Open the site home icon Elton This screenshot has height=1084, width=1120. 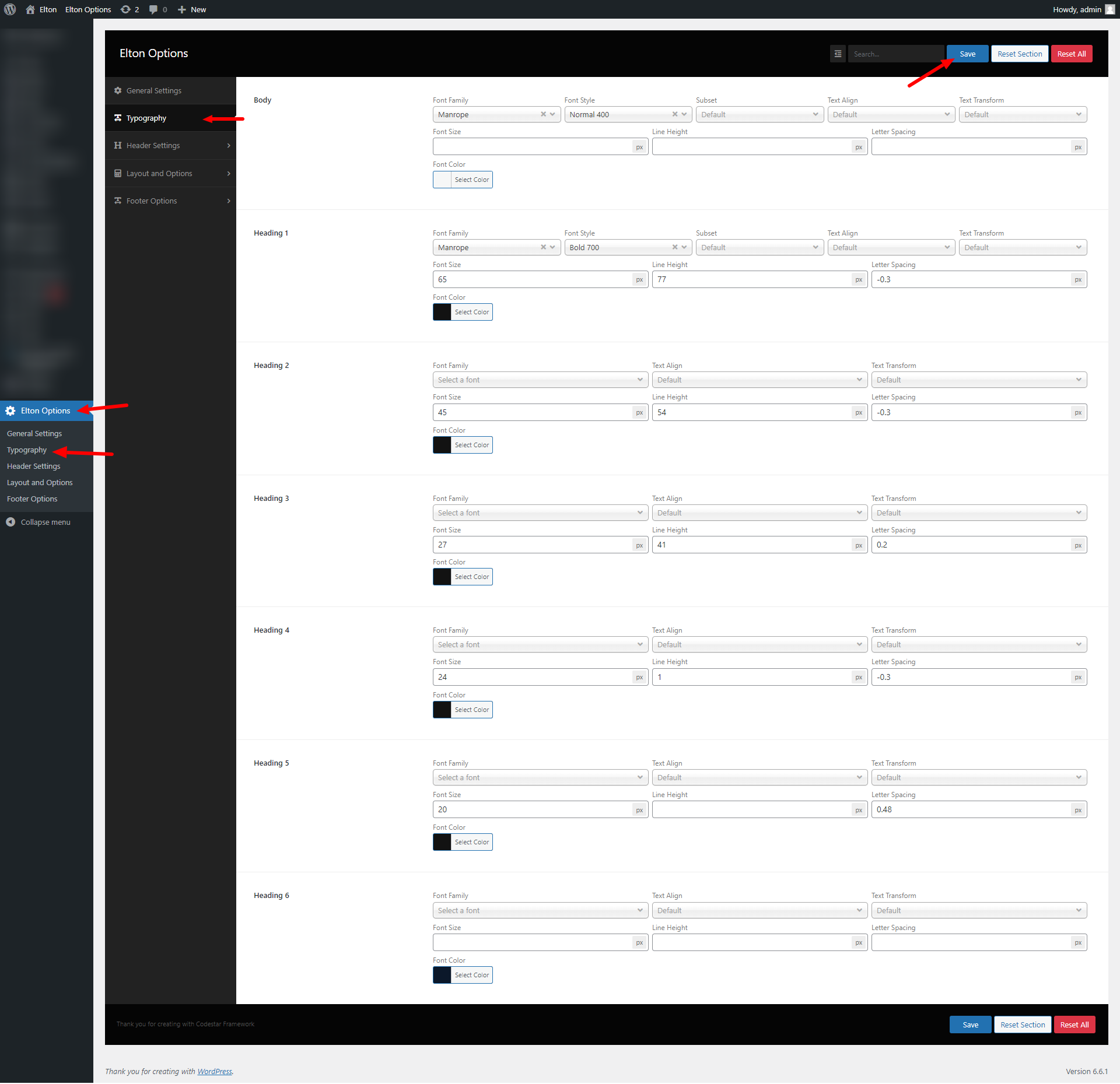pyautogui.click(x=30, y=9)
